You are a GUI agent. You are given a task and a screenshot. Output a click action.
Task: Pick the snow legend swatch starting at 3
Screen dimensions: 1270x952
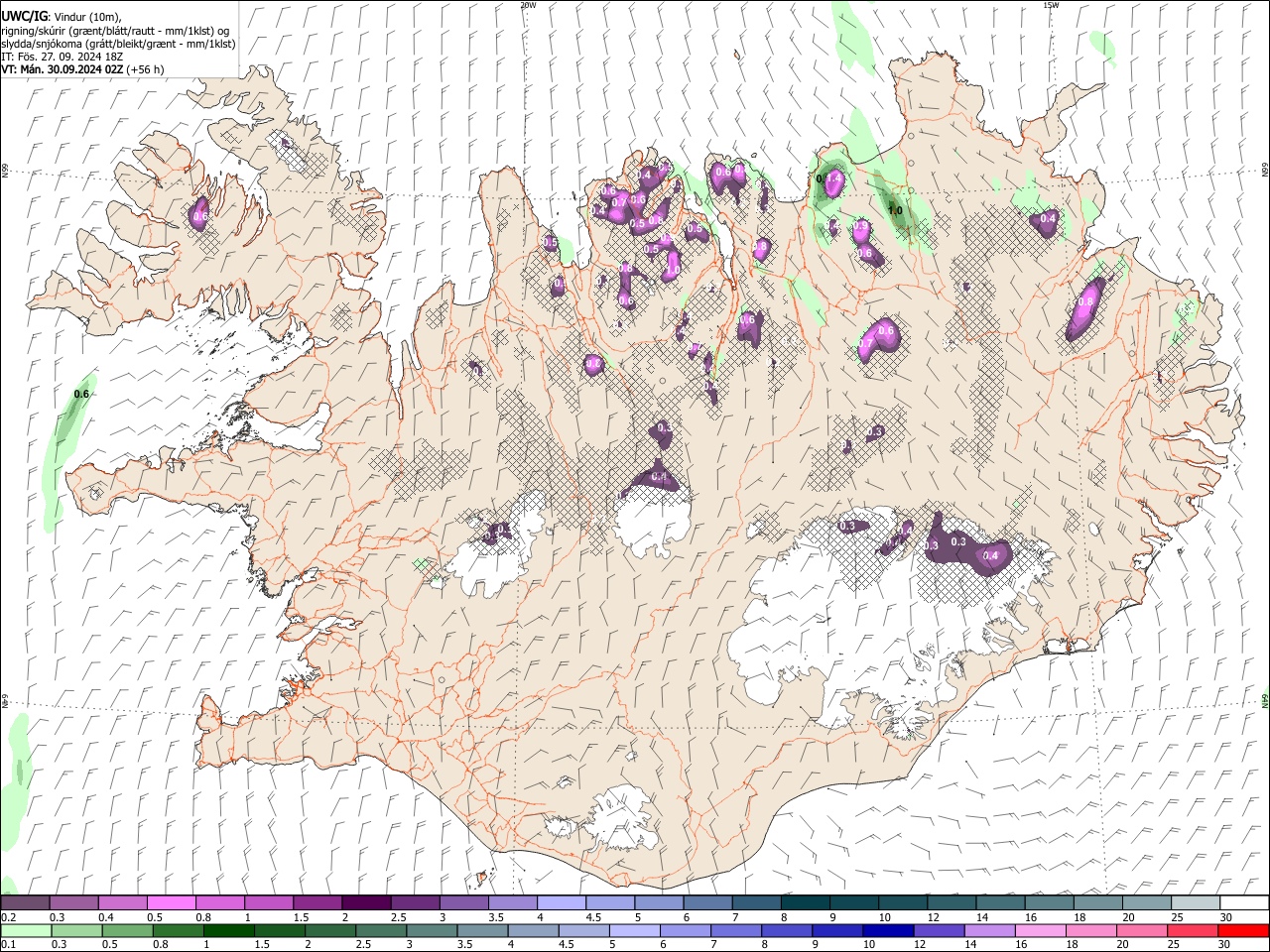click(463, 902)
